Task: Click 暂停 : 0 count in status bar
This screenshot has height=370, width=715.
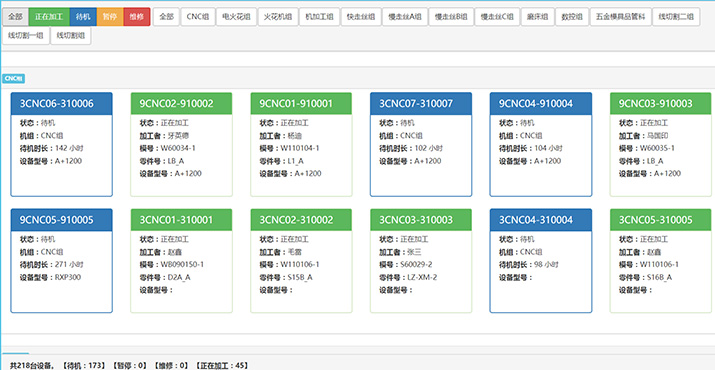Action: (x=130, y=365)
